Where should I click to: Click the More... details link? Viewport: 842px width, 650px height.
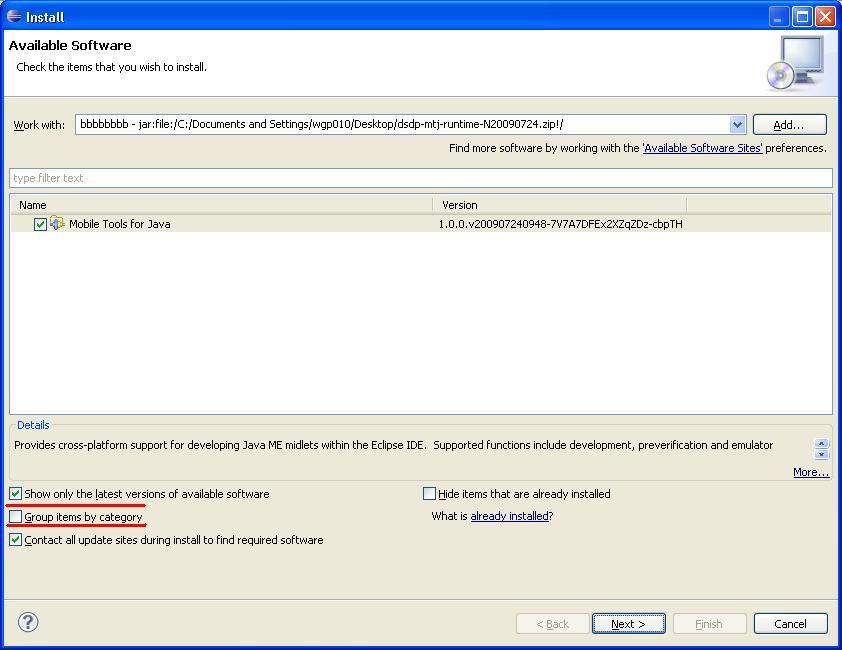pyautogui.click(x=811, y=472)
